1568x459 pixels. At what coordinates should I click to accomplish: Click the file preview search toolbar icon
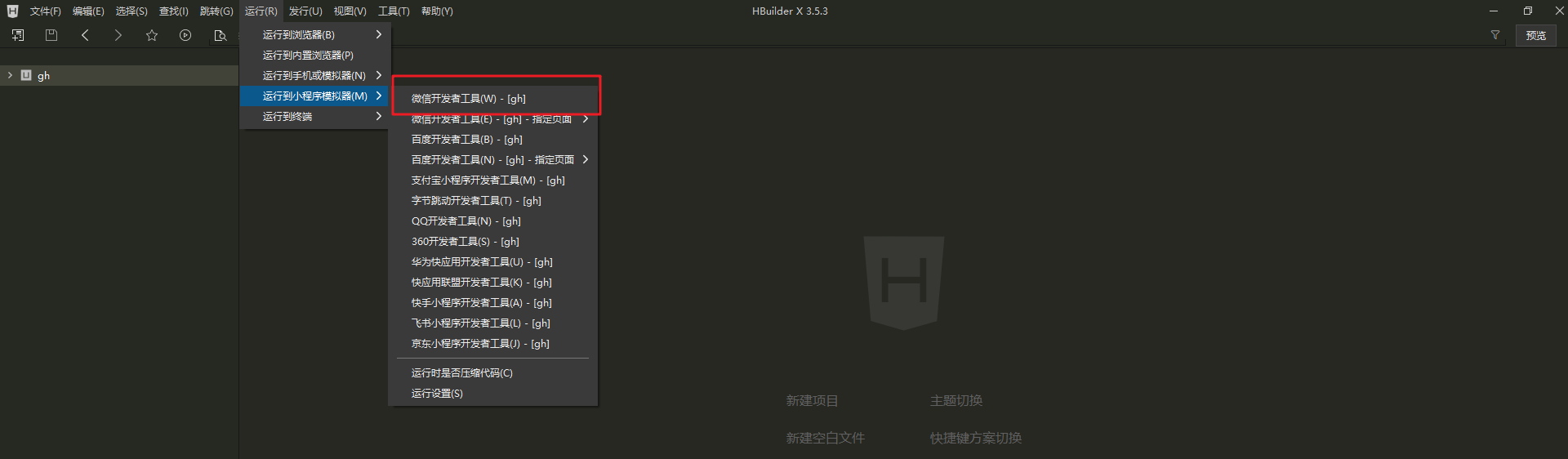coord(220,35)
